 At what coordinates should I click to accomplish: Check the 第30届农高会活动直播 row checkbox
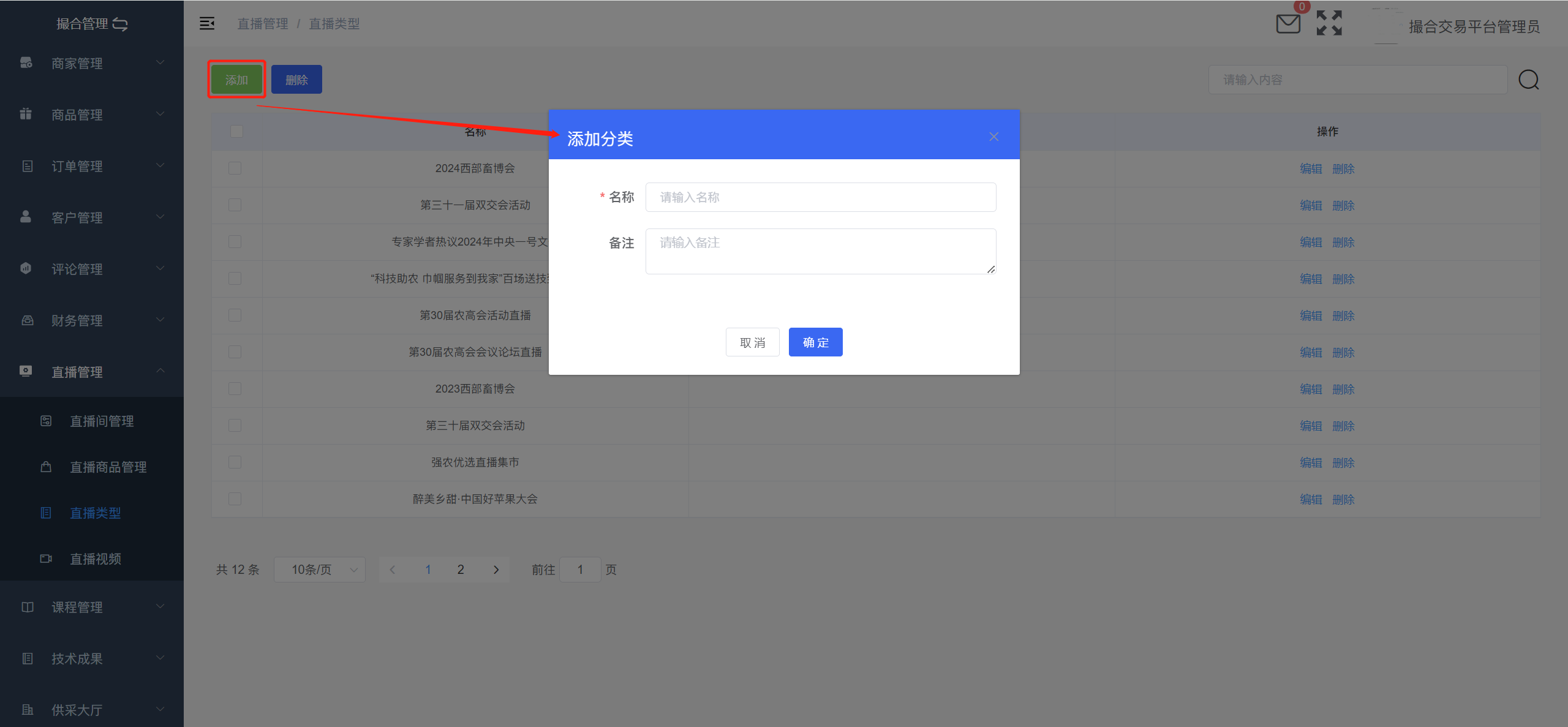[235, 315]
